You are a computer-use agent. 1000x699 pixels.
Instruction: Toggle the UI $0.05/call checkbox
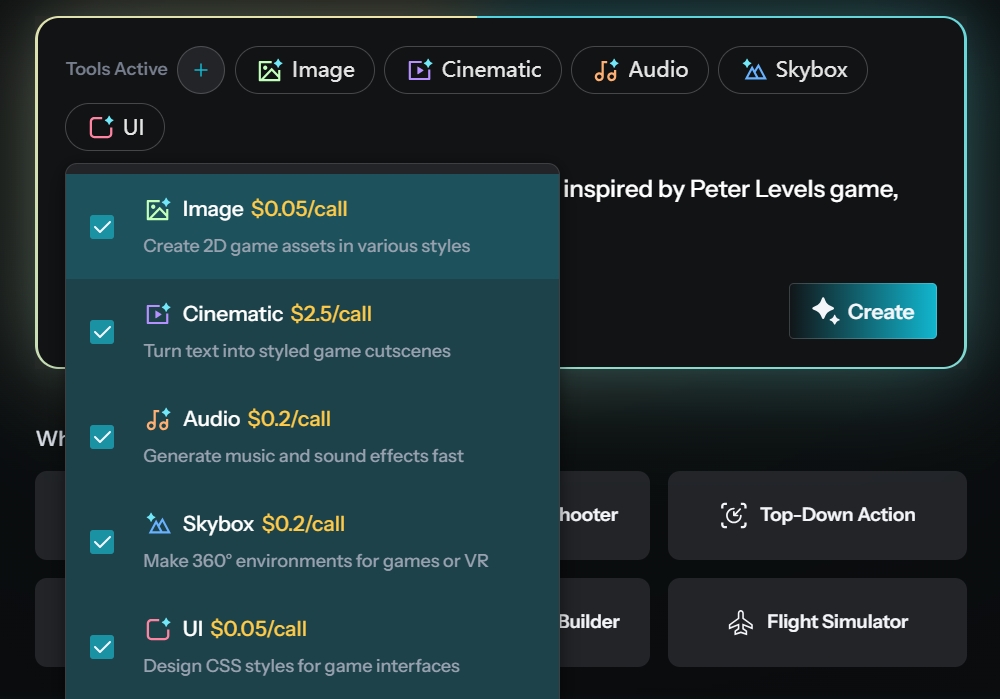click(102, 647)
